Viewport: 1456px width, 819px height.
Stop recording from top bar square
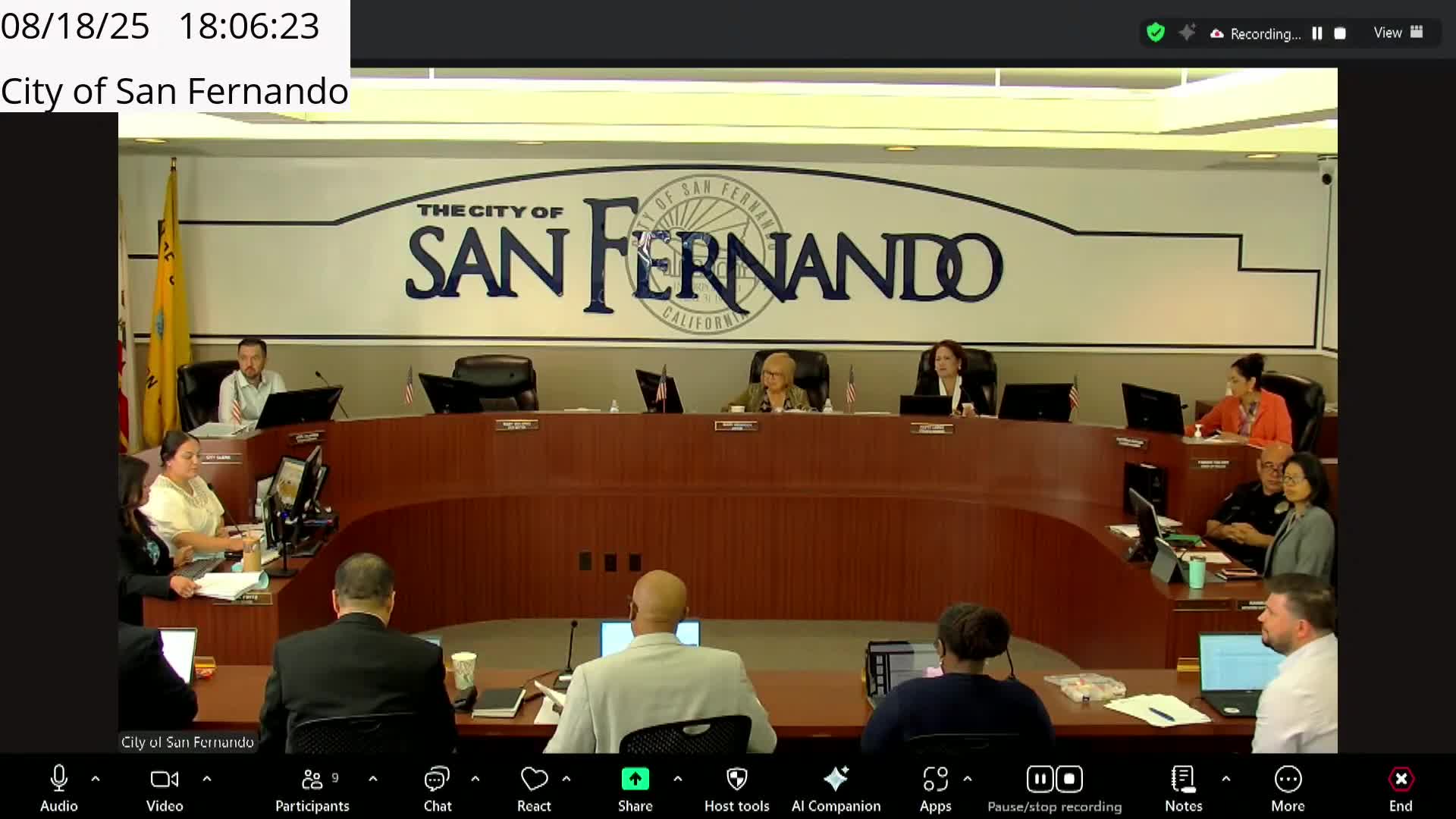pos(1340,33)
